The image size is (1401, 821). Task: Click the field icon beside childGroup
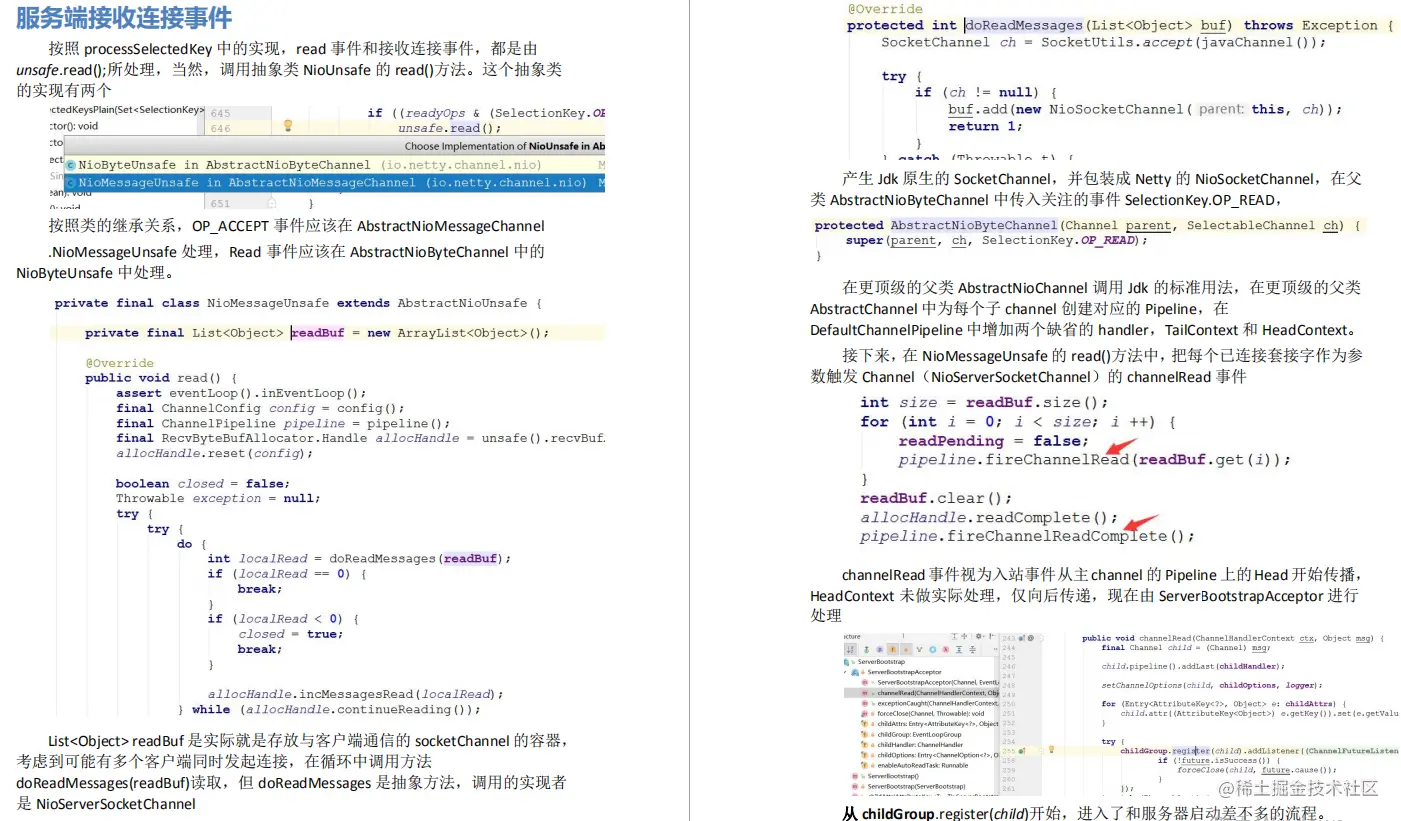(x=865, y=734)
